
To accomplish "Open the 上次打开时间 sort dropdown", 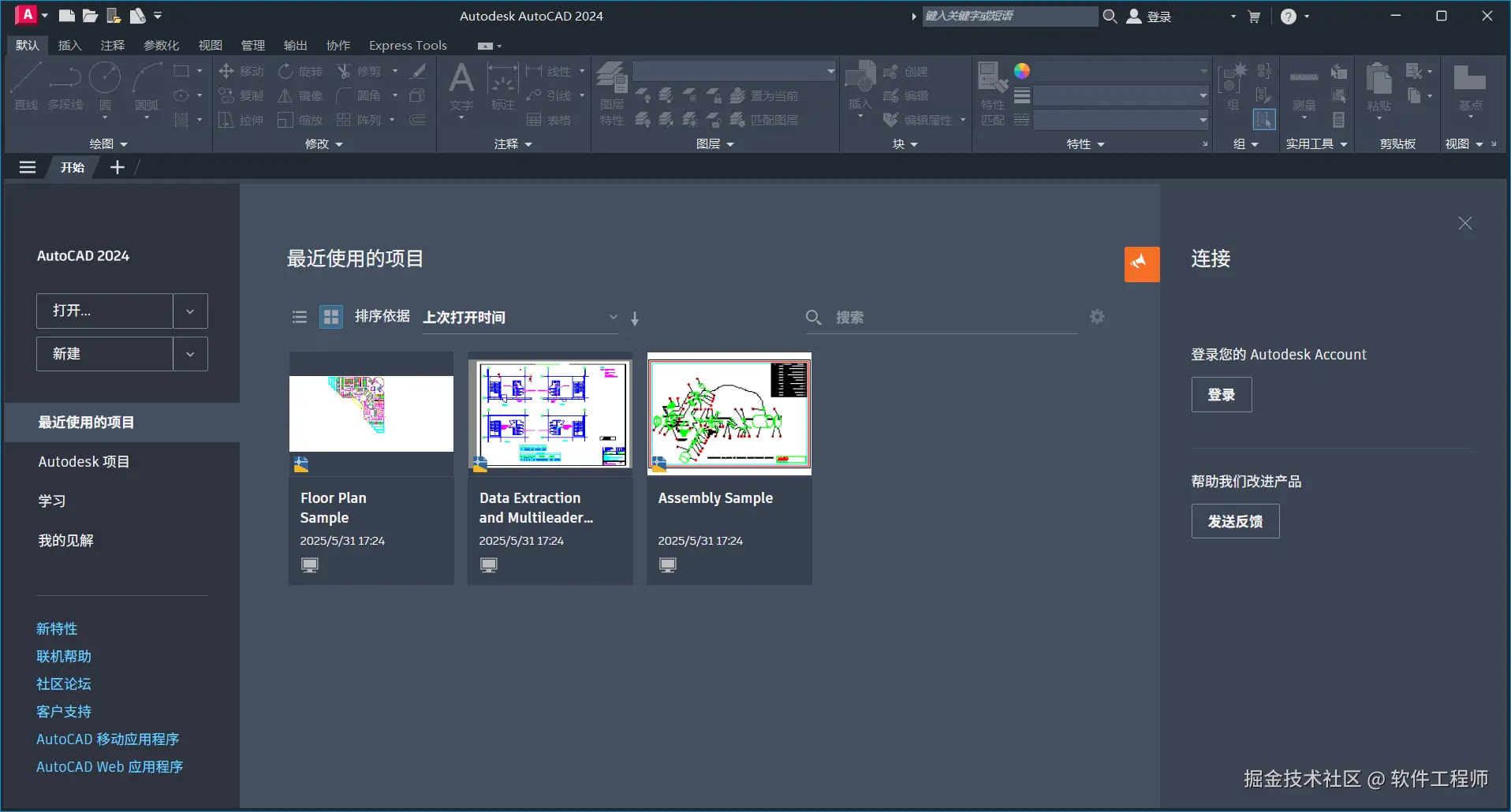I will [520, 318].
